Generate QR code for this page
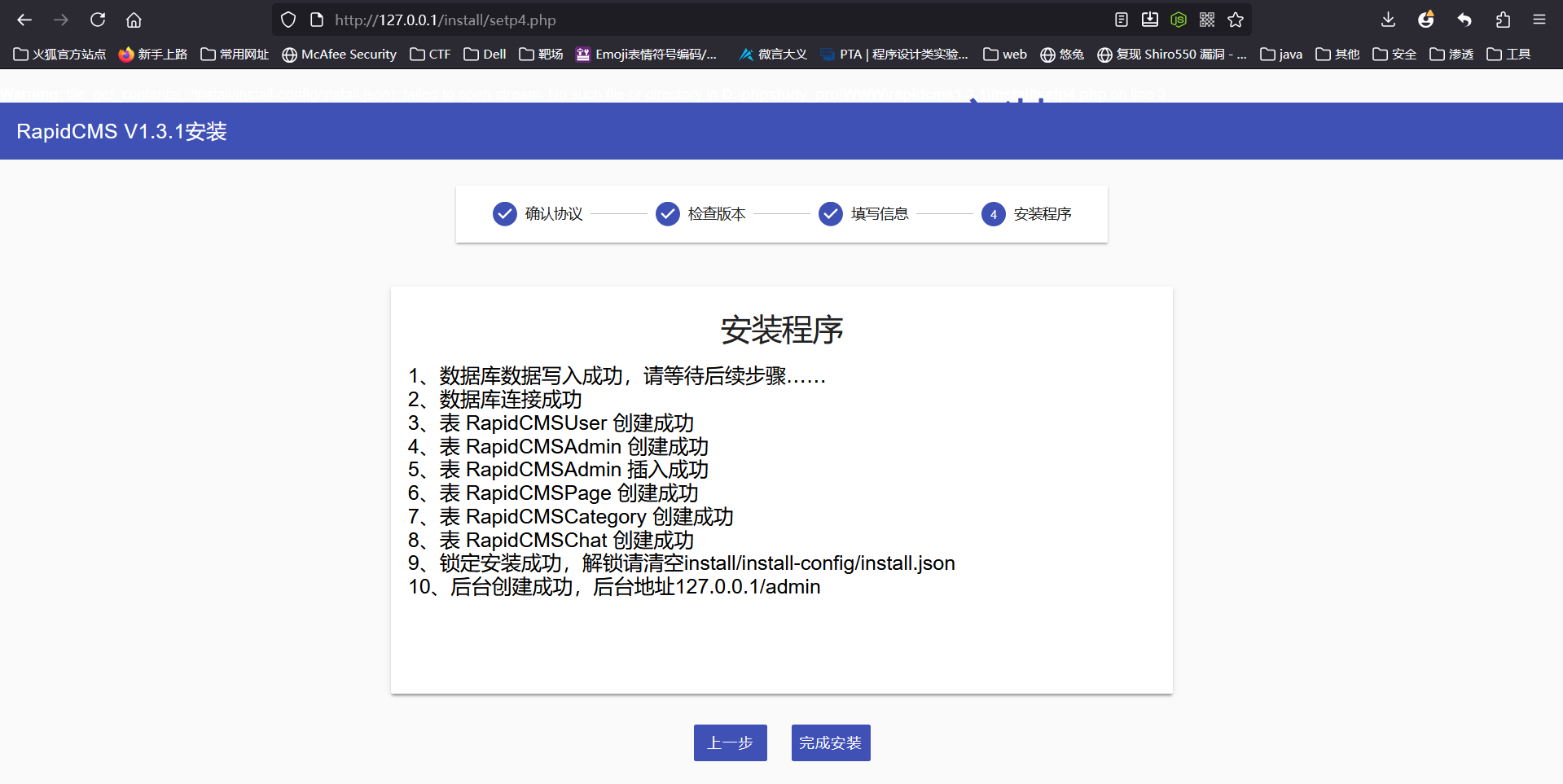 [1207, 20]
